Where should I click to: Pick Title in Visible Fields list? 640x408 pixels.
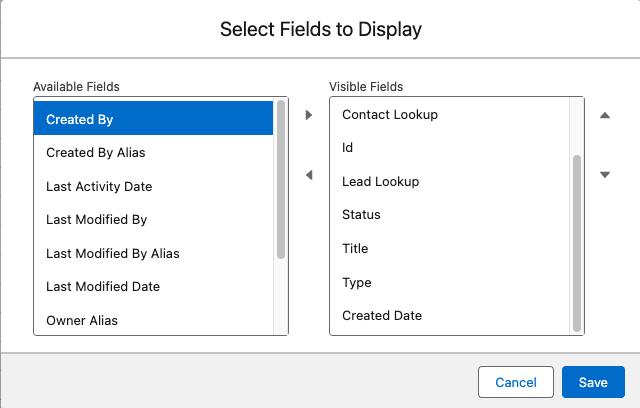pos(450,248)
